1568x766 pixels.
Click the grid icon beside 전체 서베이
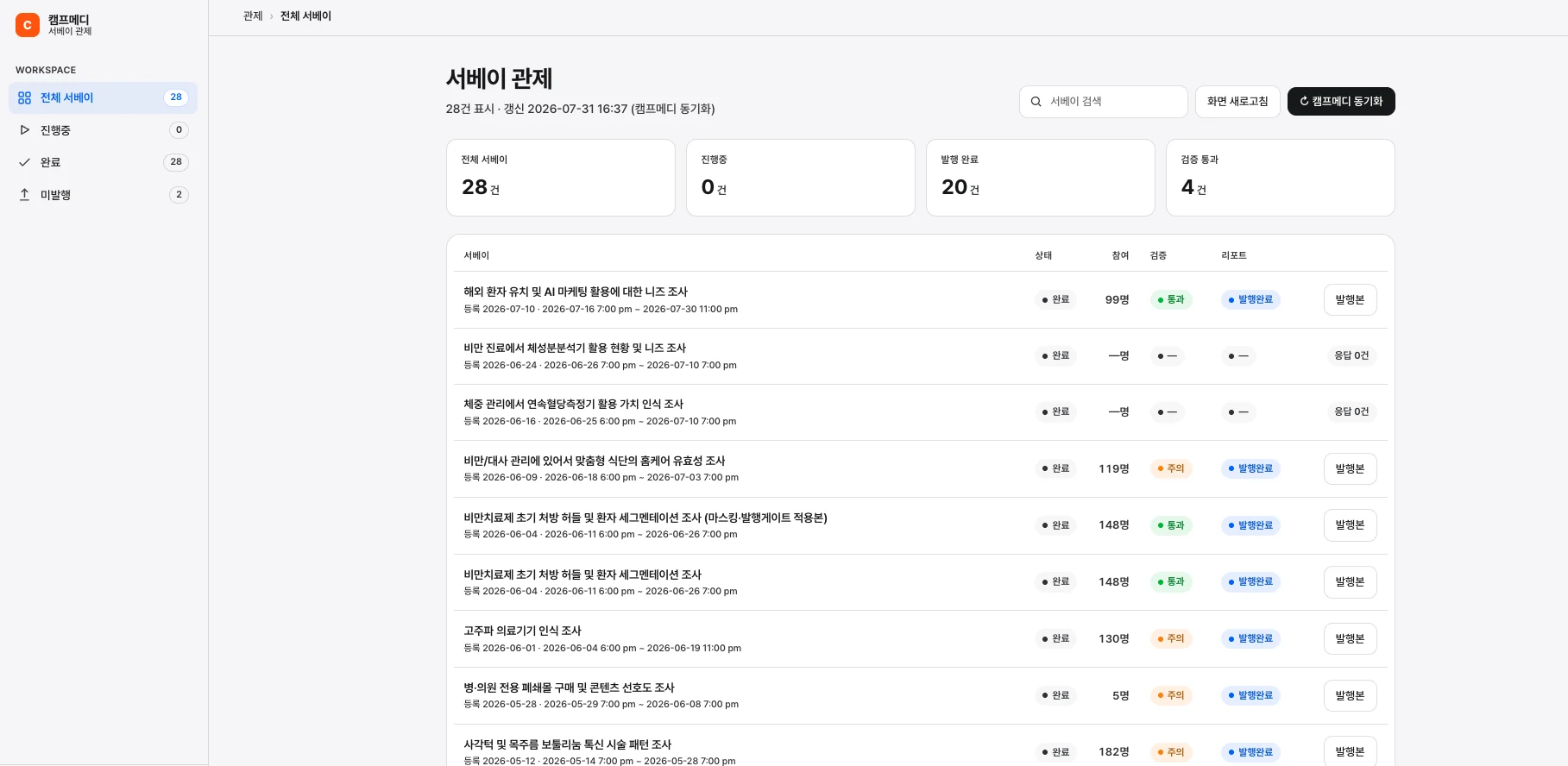[24, 97]
